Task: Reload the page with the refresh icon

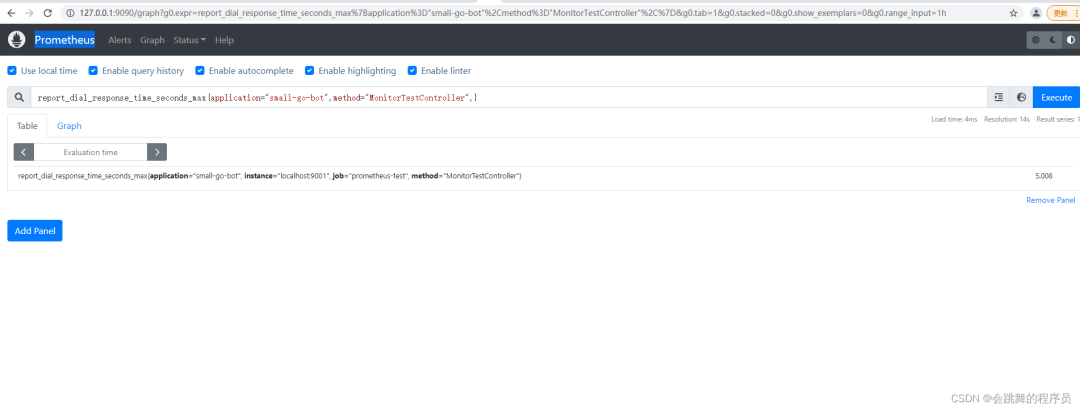Action: pos(48,13)
